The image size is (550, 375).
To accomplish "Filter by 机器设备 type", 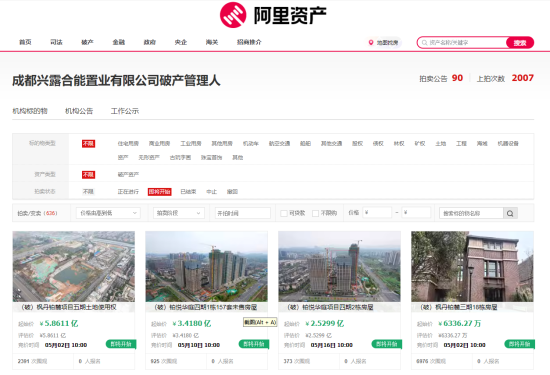I will [508, 143].
